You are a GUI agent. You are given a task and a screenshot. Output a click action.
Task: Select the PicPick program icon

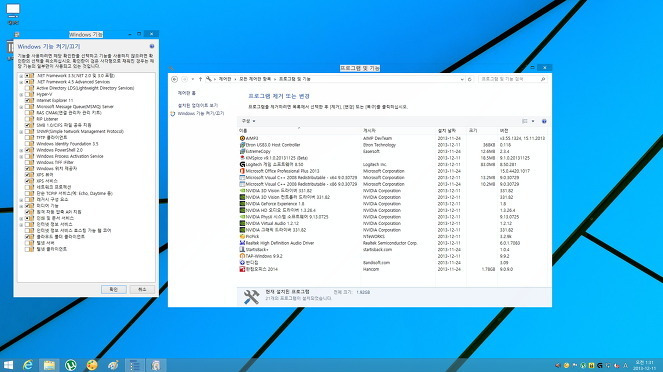click(x=242, y=236)
